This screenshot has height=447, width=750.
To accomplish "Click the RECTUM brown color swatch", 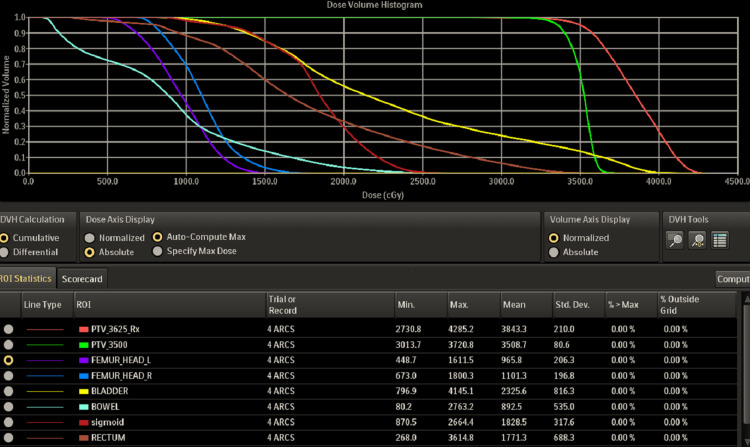I will pos(84,438).
